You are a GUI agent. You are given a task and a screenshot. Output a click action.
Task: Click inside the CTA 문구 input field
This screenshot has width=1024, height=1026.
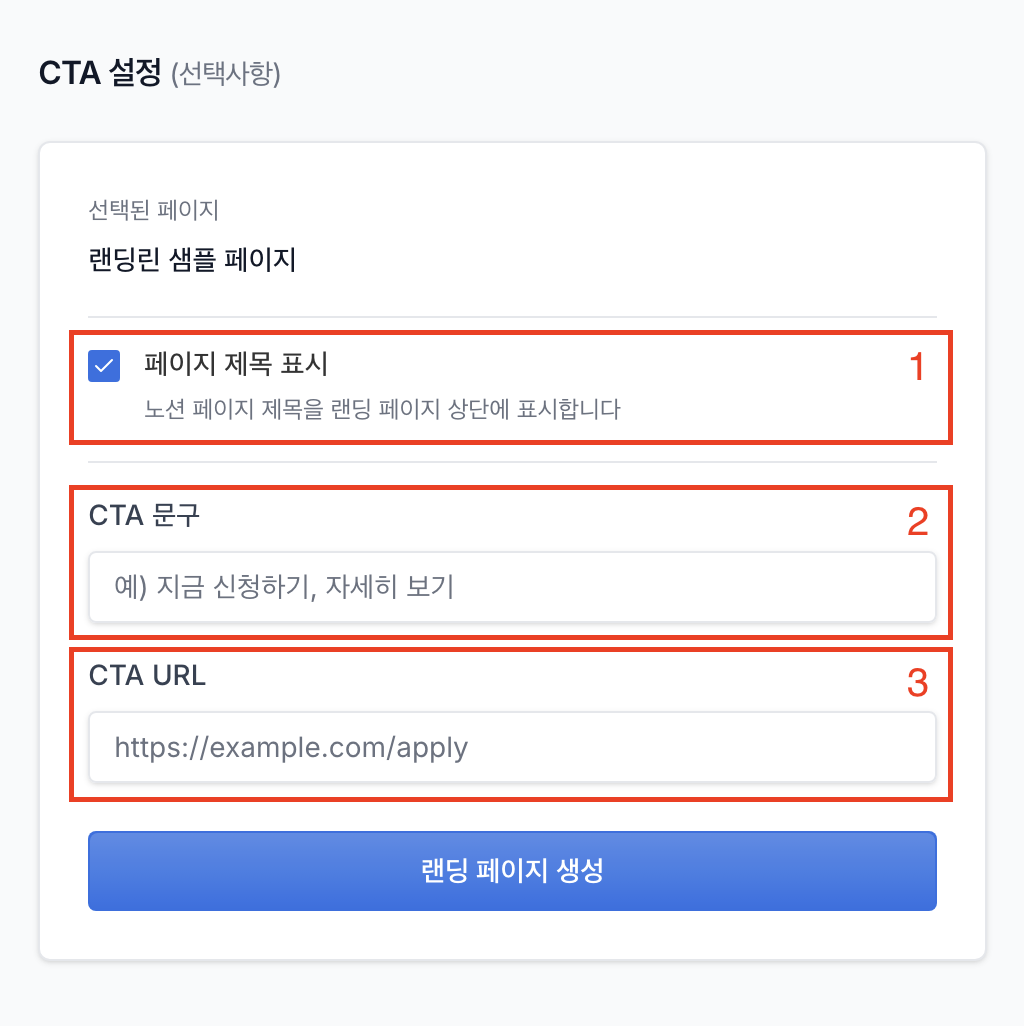[512, 587]
